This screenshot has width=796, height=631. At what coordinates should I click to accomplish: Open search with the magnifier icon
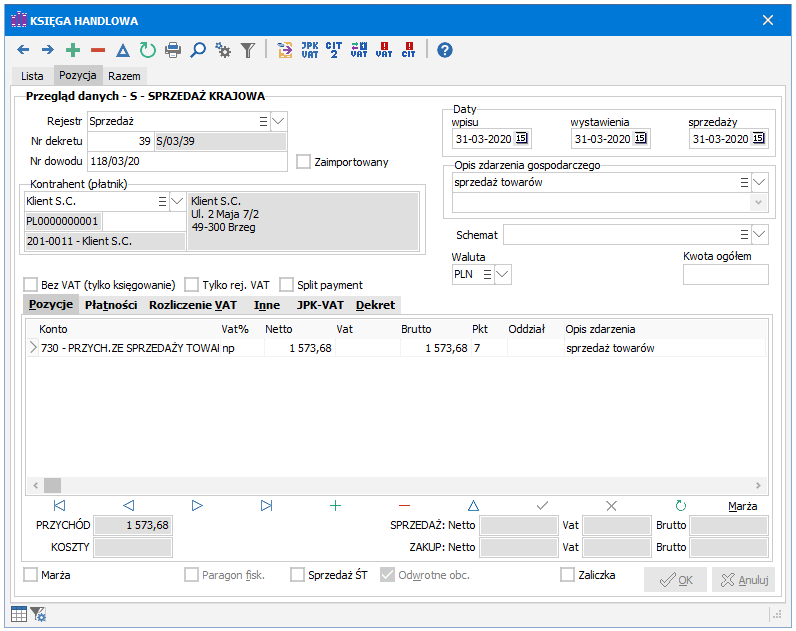click(198, 50)
